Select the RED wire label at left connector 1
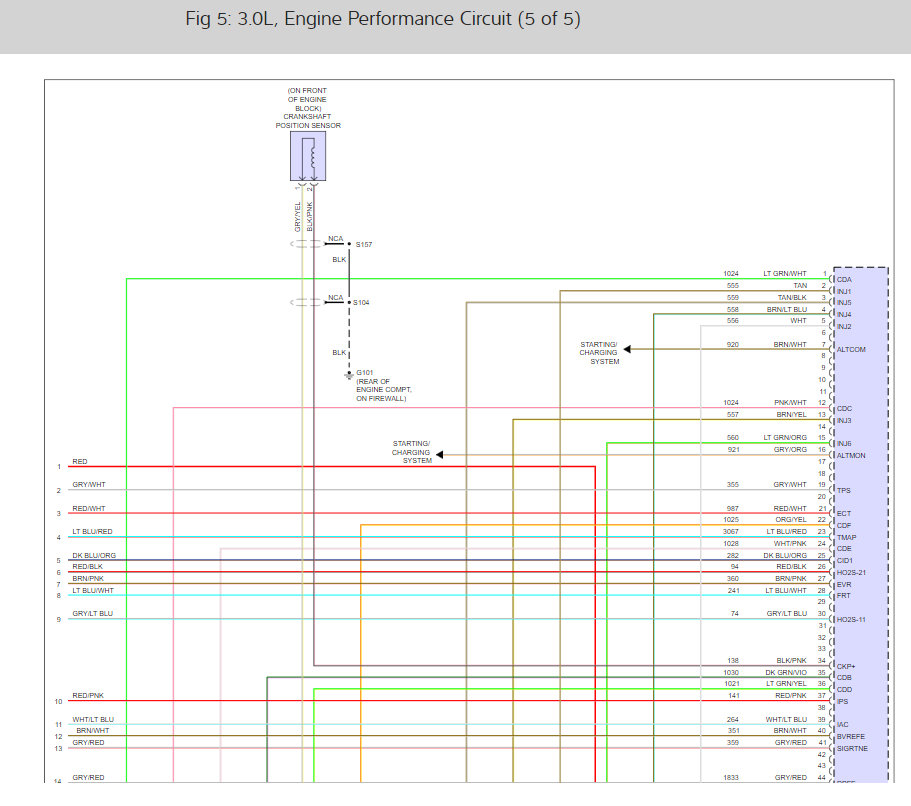Viewport: 911px width, 806px height. coord(80,461)
